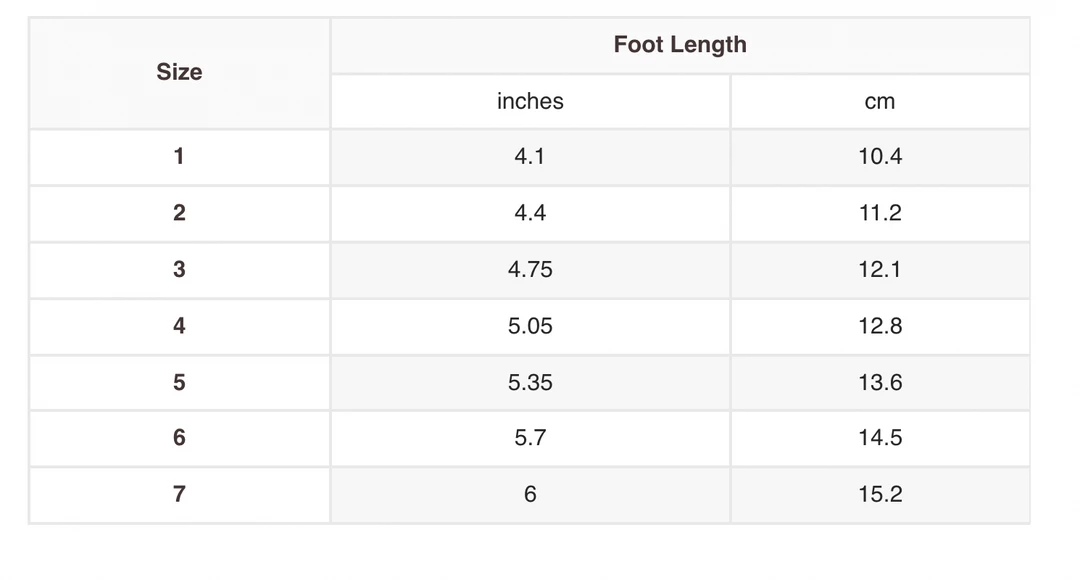Click the Size column header

click(179, 72)
